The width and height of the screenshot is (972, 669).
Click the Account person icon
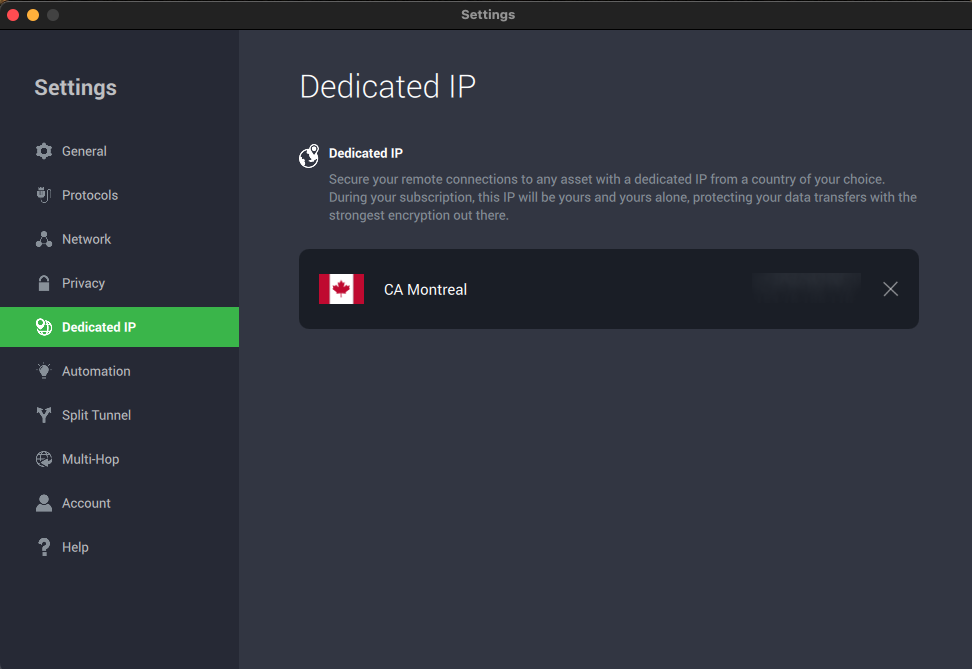[43, 503]
